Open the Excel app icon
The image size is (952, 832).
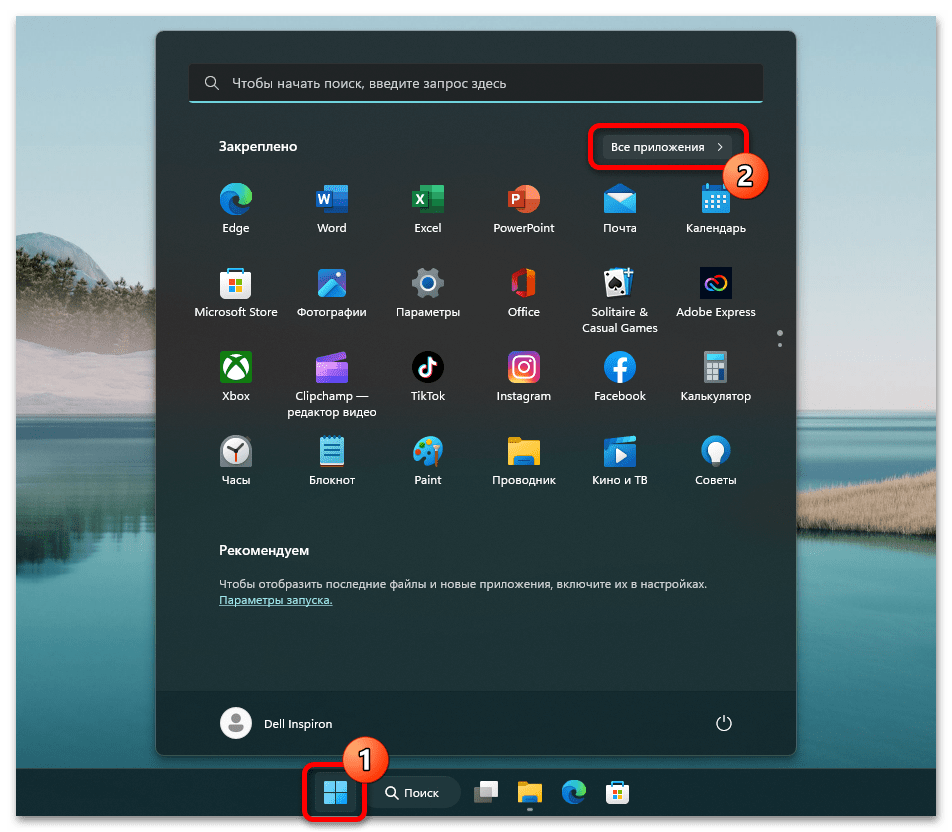pos(427,201)
